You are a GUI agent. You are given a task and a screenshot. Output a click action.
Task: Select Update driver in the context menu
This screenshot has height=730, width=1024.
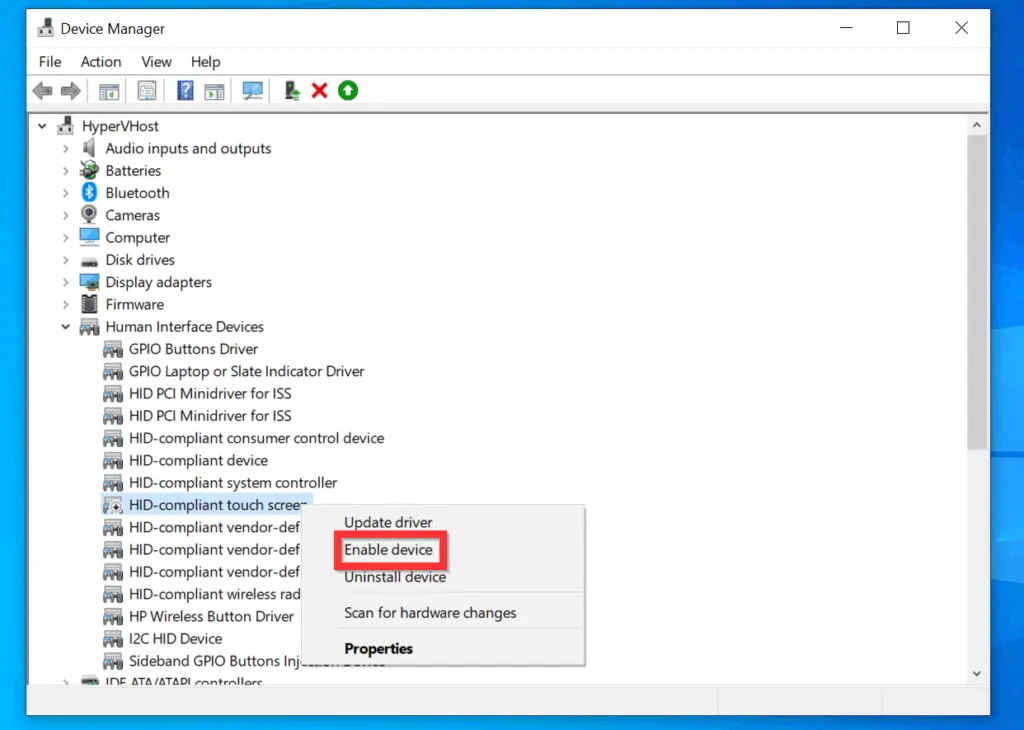click(x=388, y=522)
